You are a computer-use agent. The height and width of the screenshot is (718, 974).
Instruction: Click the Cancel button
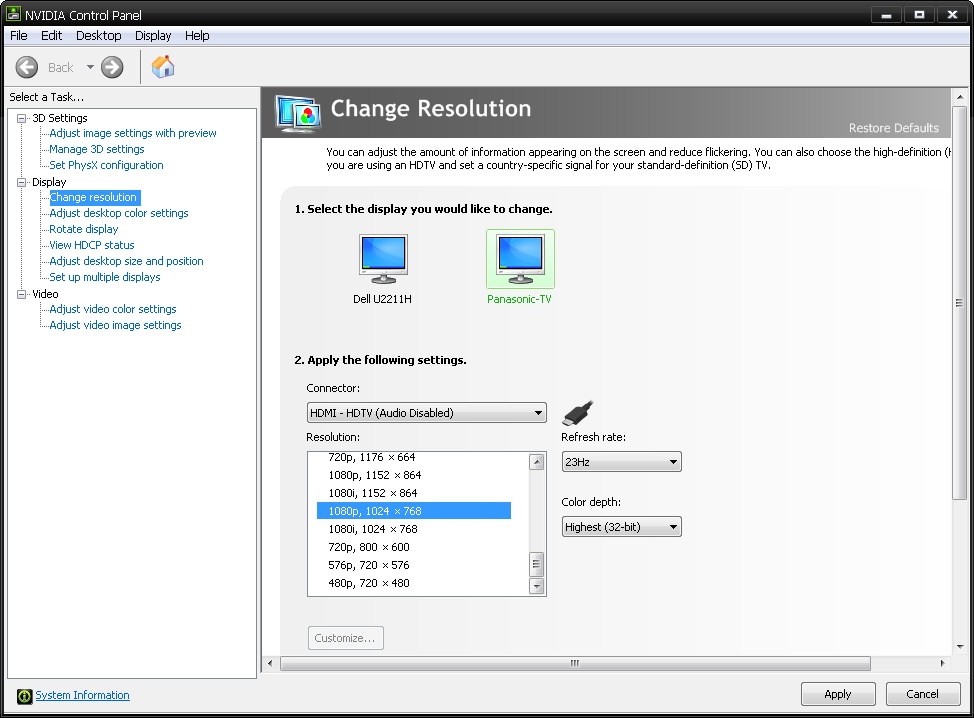click(x=922, y=694)
